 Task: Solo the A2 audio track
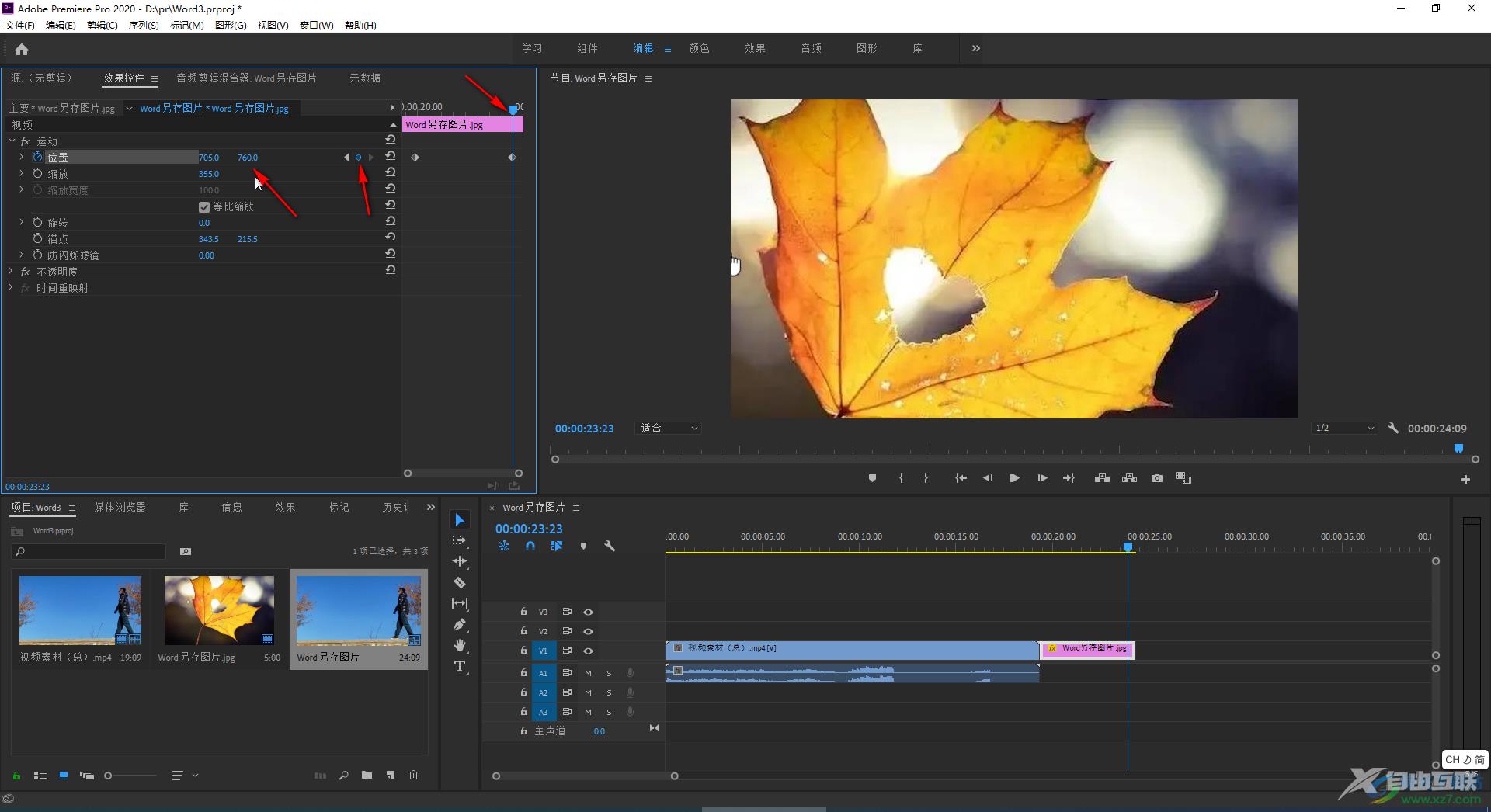(609, 692)
